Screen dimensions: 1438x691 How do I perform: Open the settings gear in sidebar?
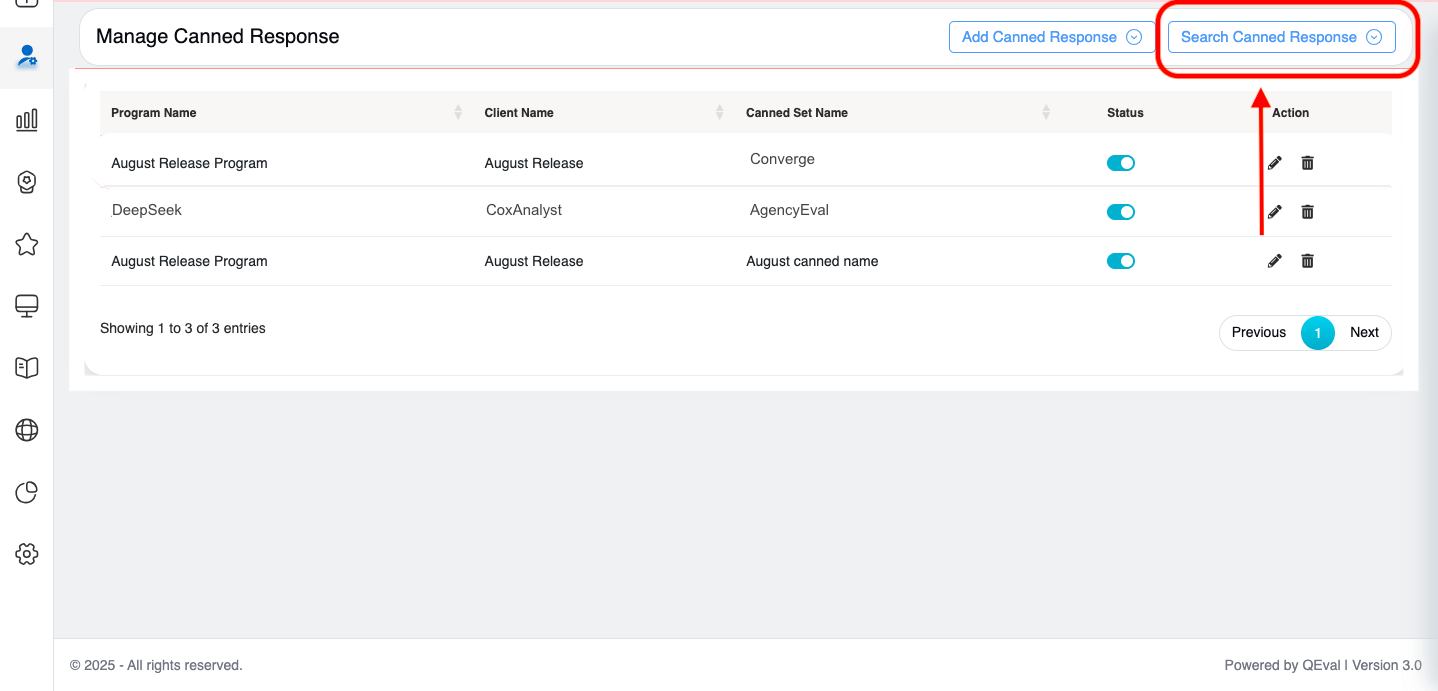pos(27,554)
